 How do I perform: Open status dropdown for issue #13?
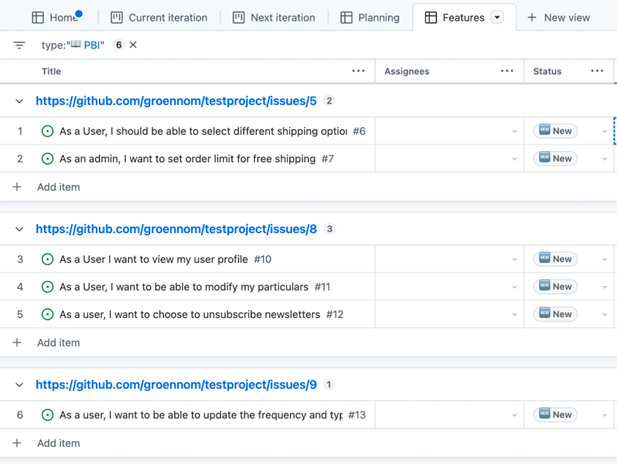click(604, 415)
